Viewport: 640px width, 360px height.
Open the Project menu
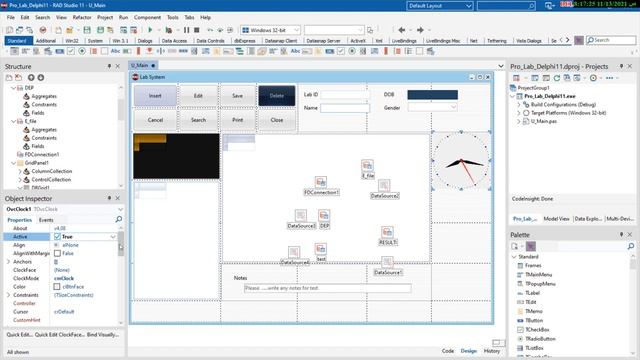105,18
